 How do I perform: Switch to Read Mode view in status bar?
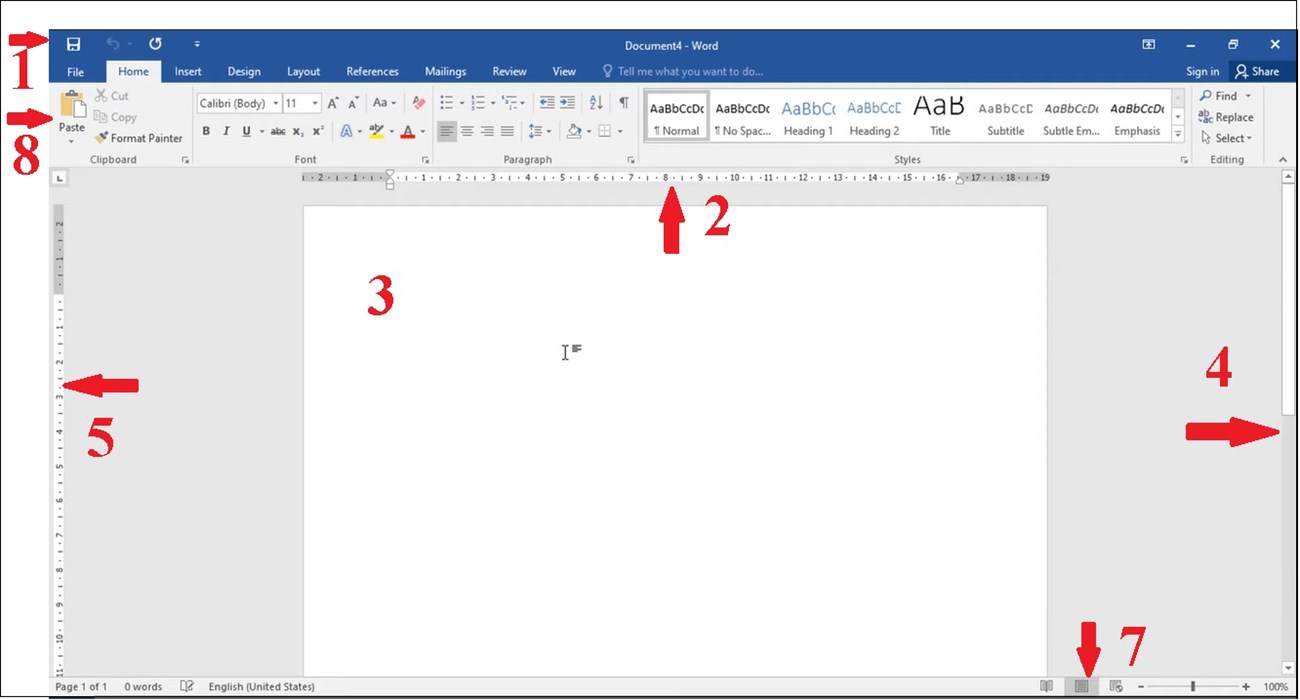click(1046, 687)
